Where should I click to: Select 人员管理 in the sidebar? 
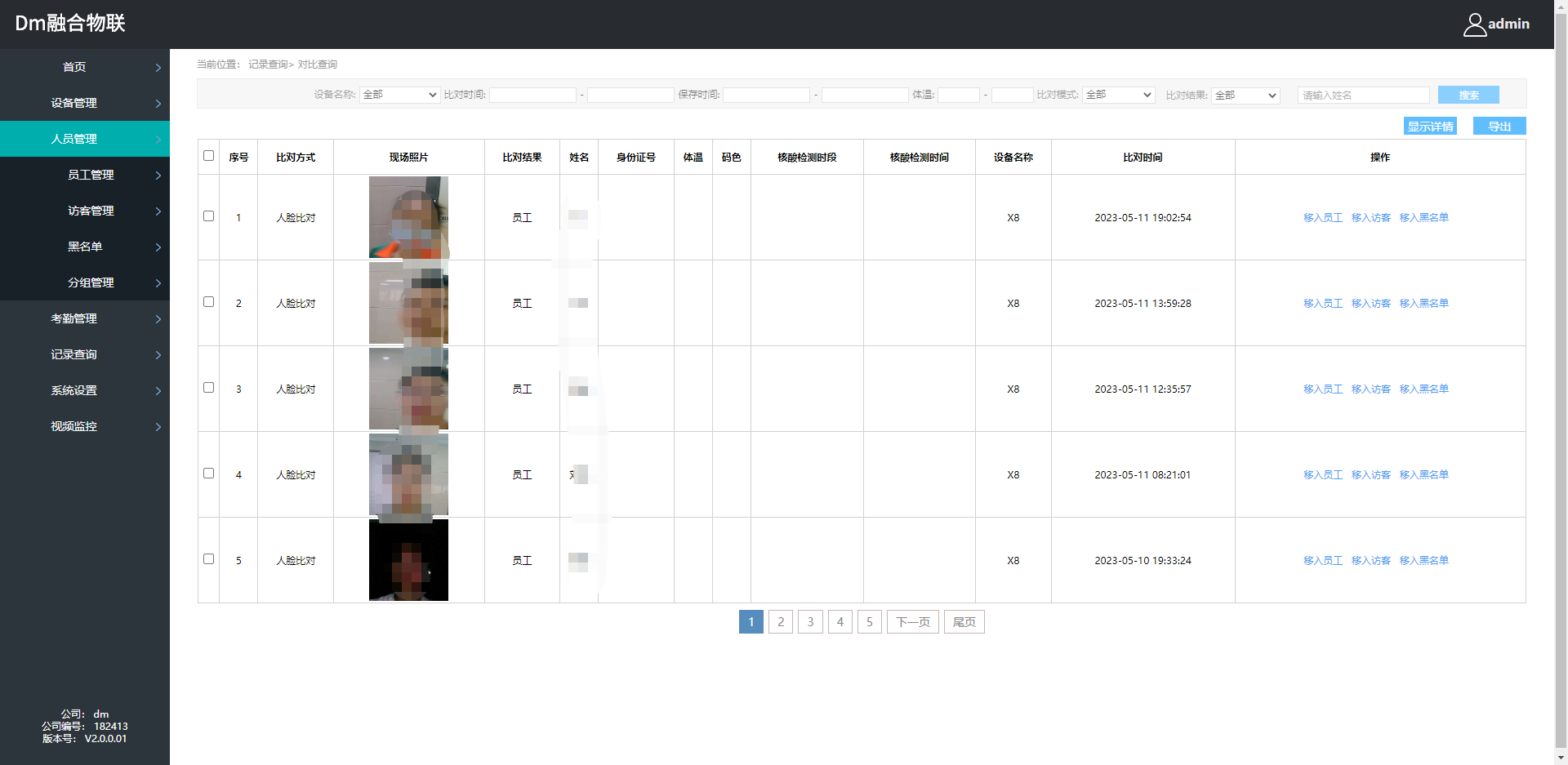[x=73, y=139]
